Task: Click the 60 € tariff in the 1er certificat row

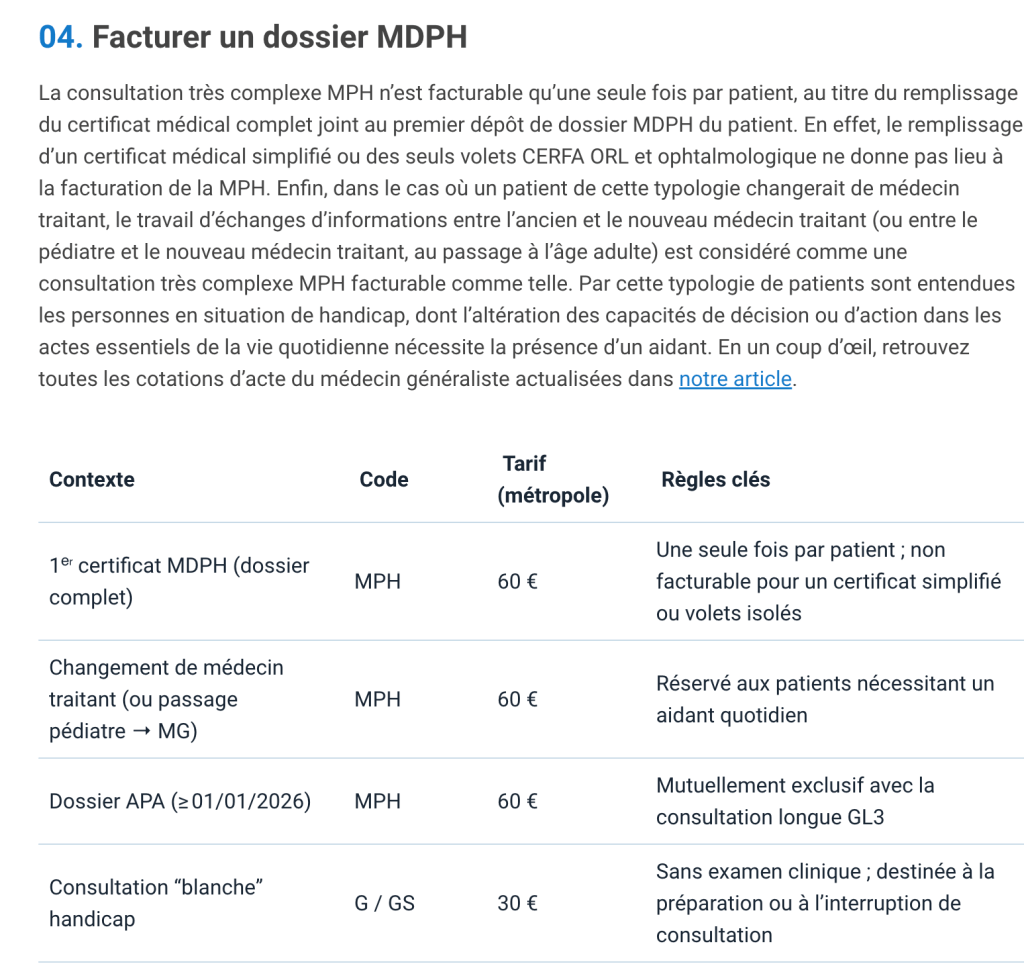Action: [518, 581]
